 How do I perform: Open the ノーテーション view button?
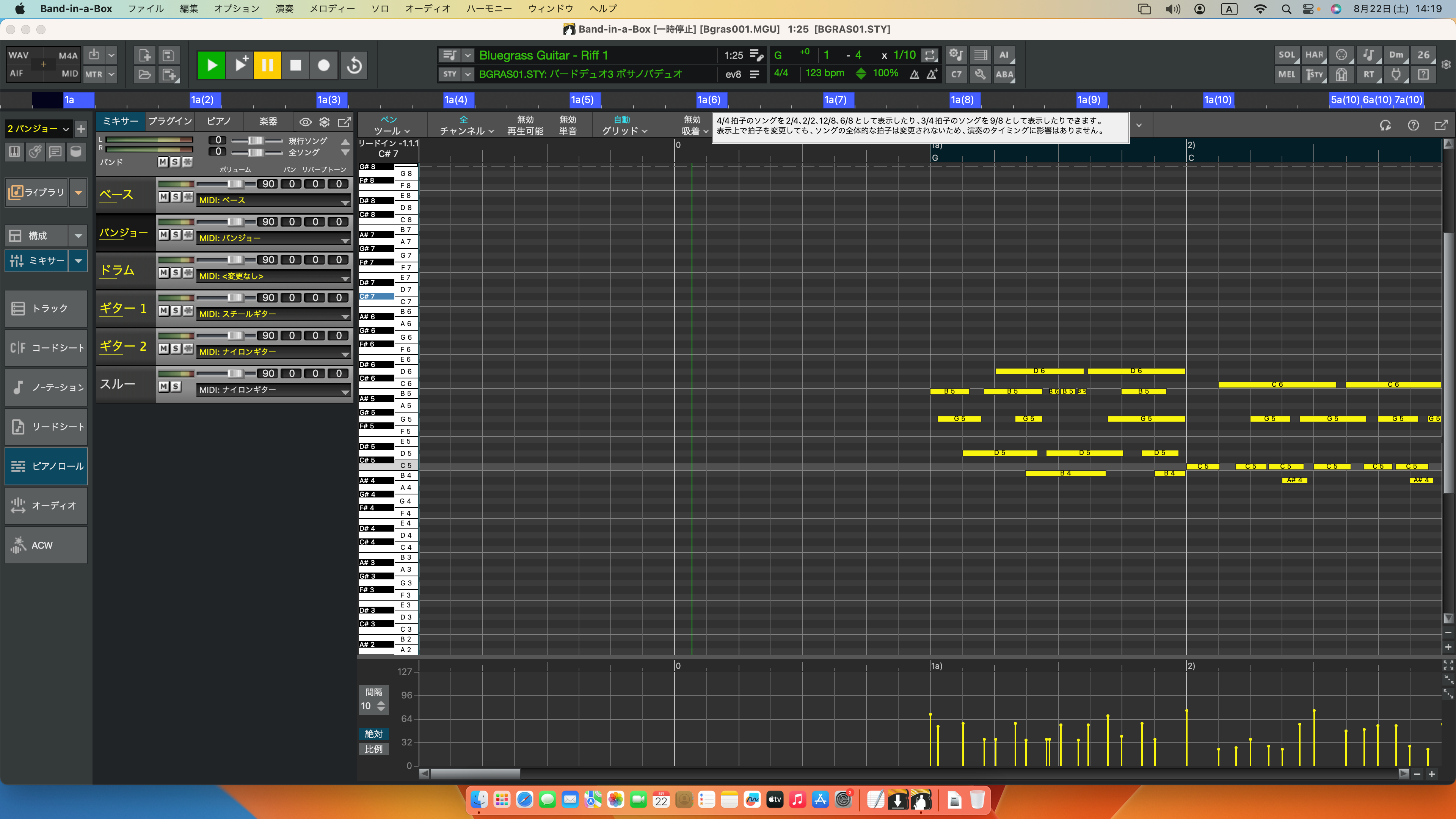coord(46,388)
